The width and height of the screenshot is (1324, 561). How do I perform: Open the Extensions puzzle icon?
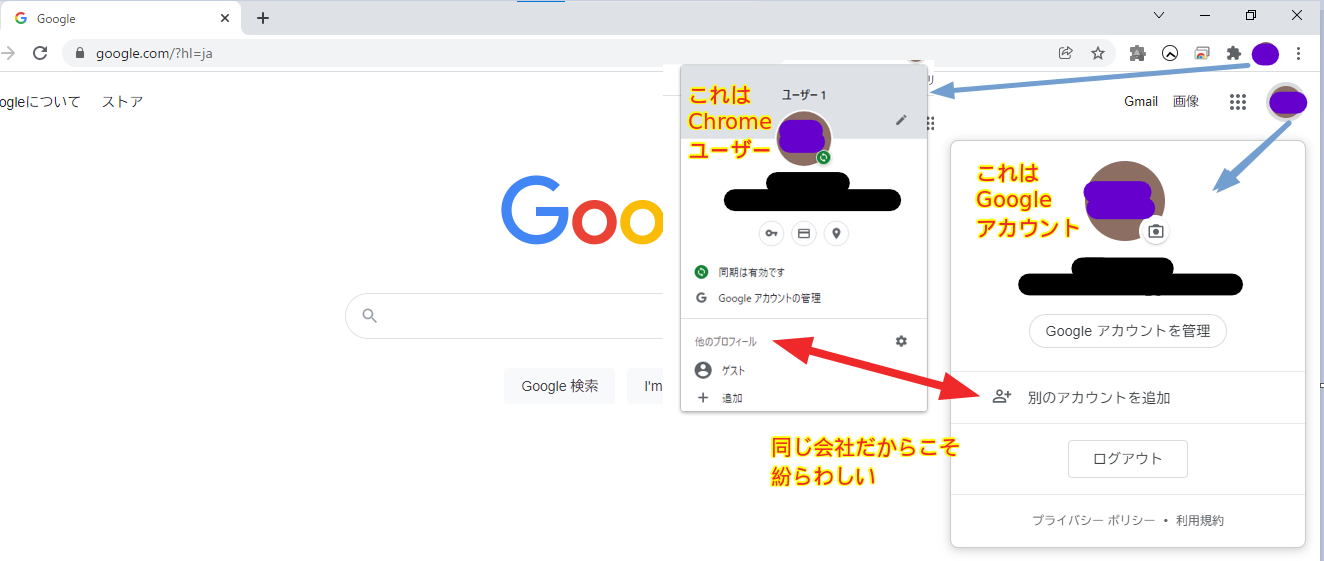click(1233, 53)
